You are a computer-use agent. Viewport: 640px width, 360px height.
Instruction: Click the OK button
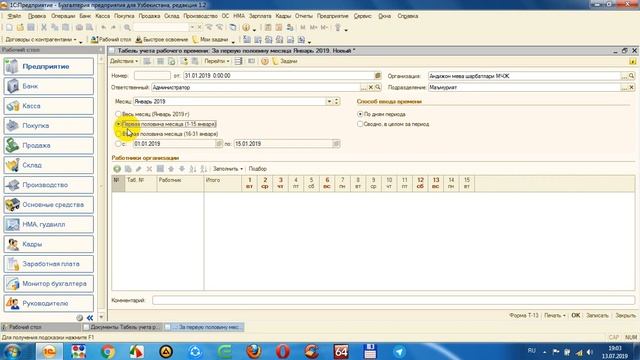(576, 316)
